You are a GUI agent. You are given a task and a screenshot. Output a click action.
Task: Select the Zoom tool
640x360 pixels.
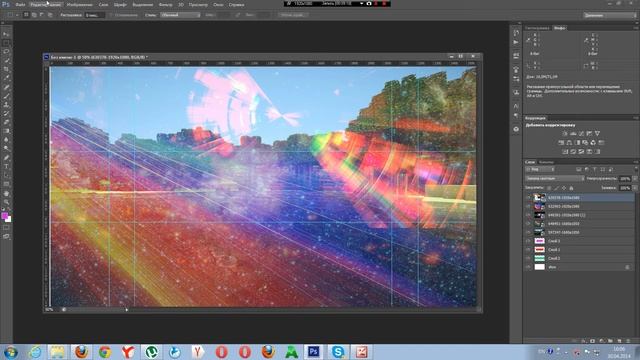[x=6, y=202]
